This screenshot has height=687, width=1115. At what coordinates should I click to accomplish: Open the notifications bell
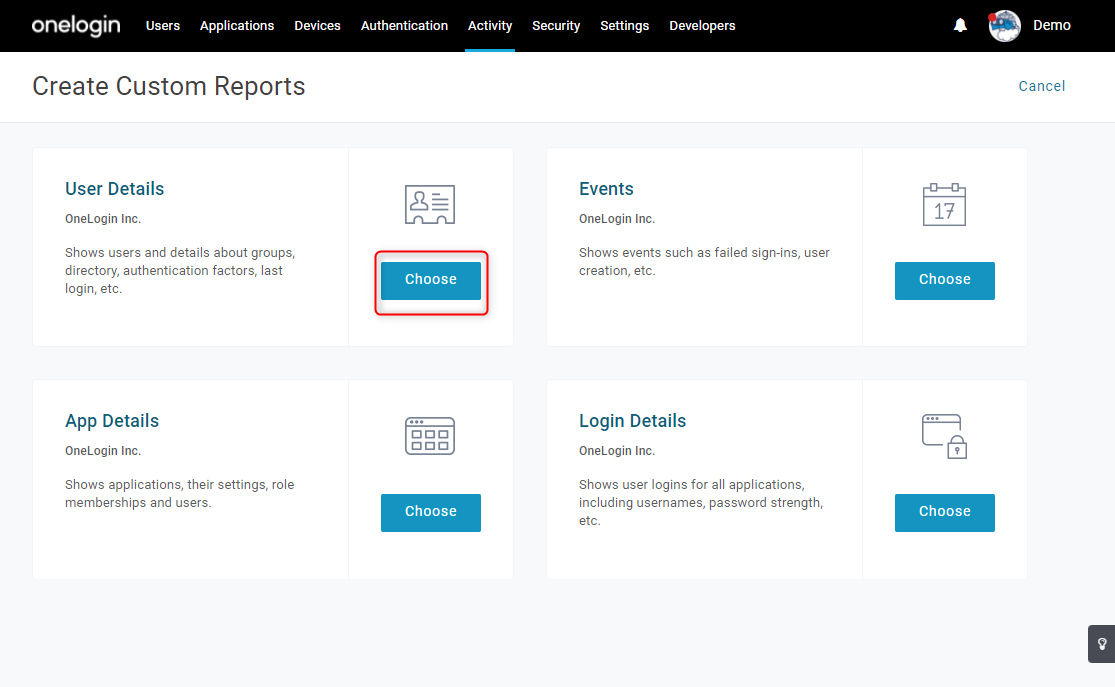(960, 26)
